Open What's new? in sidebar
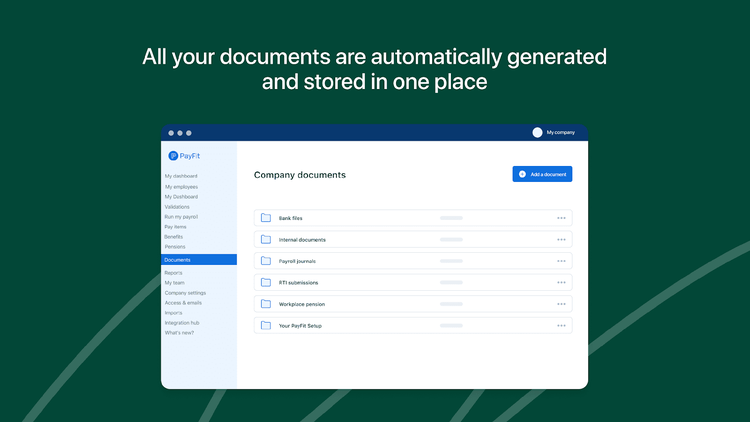This screenshot has height=422, width=750. click(x=179, y=333)
